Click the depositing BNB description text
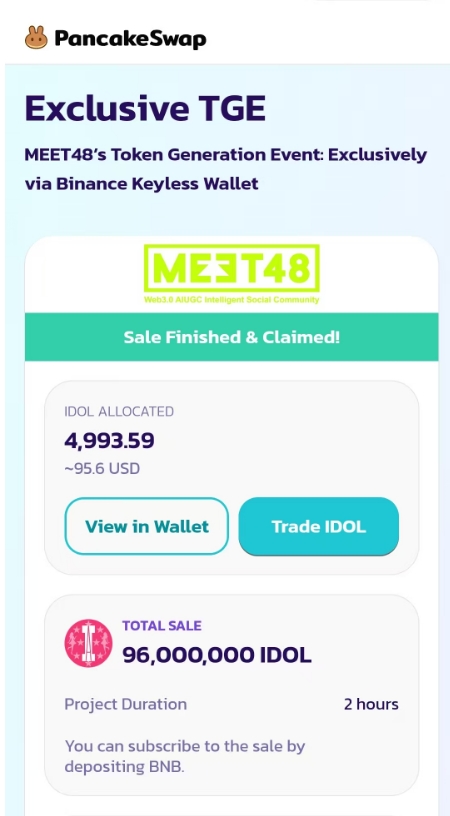 pos(124,767)
